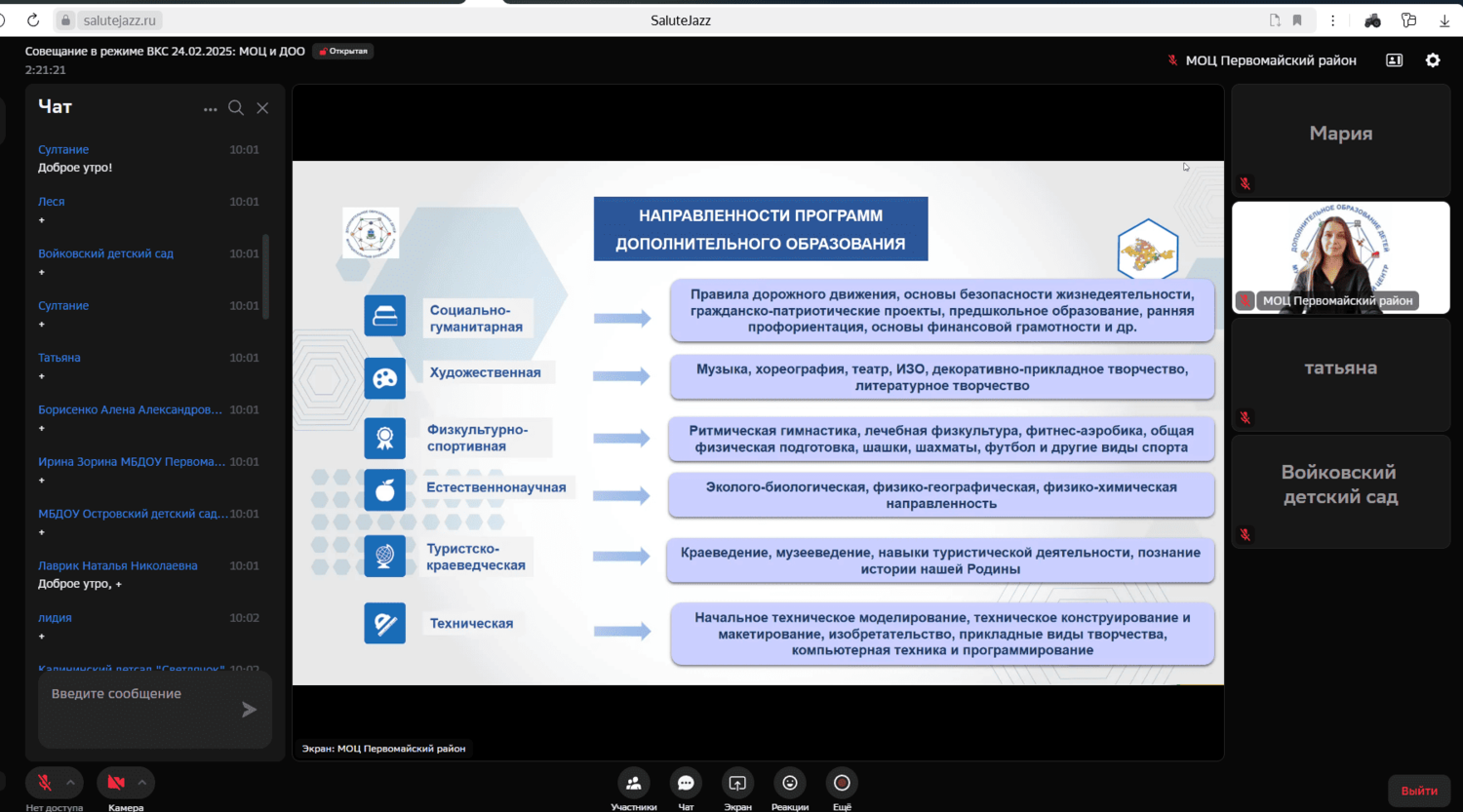The height and width of the screenshot is (812, 1463).
Task: Click muted mic icon on татьяна tile
Action: (1246, 417)
